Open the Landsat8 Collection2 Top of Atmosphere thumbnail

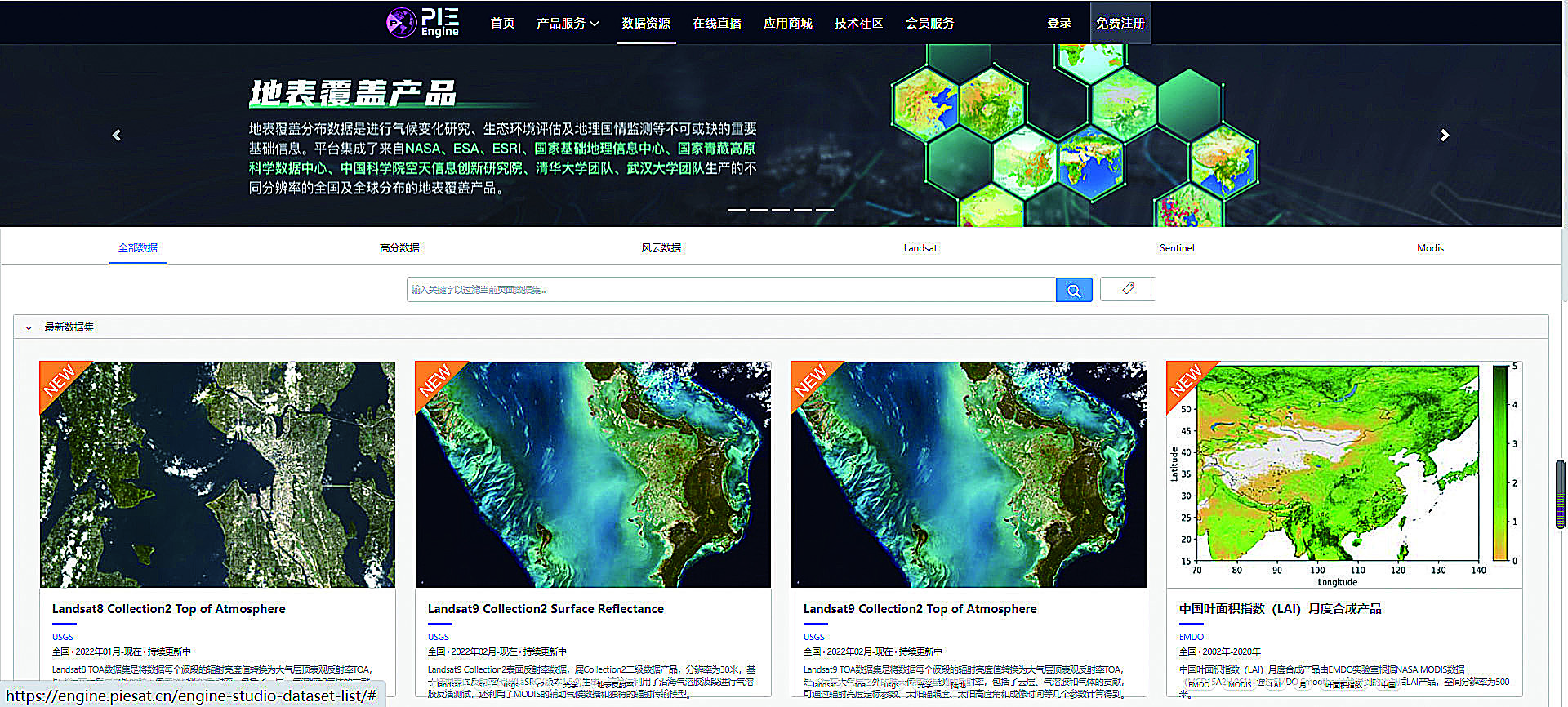pos(217,474)
